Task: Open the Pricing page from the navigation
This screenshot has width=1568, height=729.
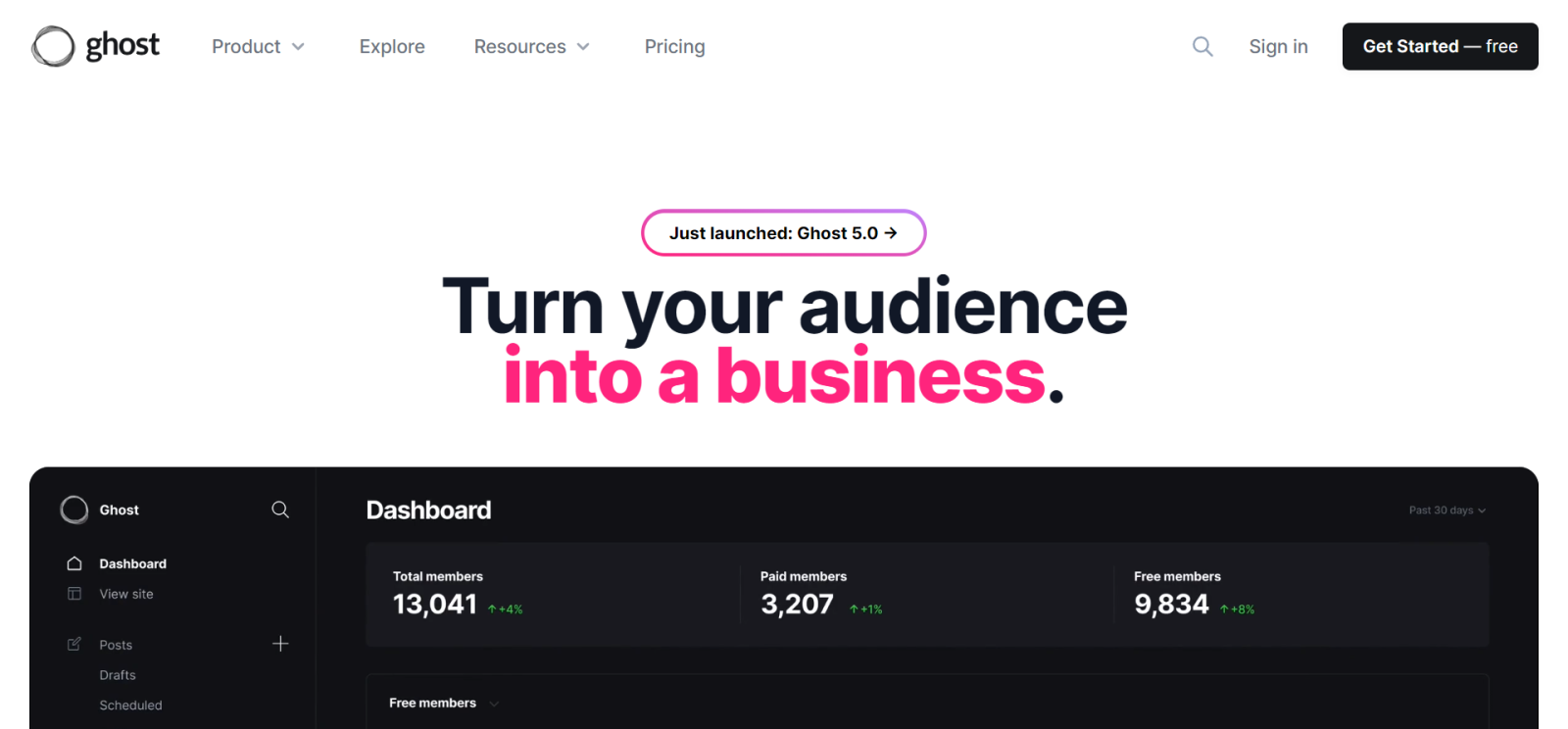Action: point(674,46)
